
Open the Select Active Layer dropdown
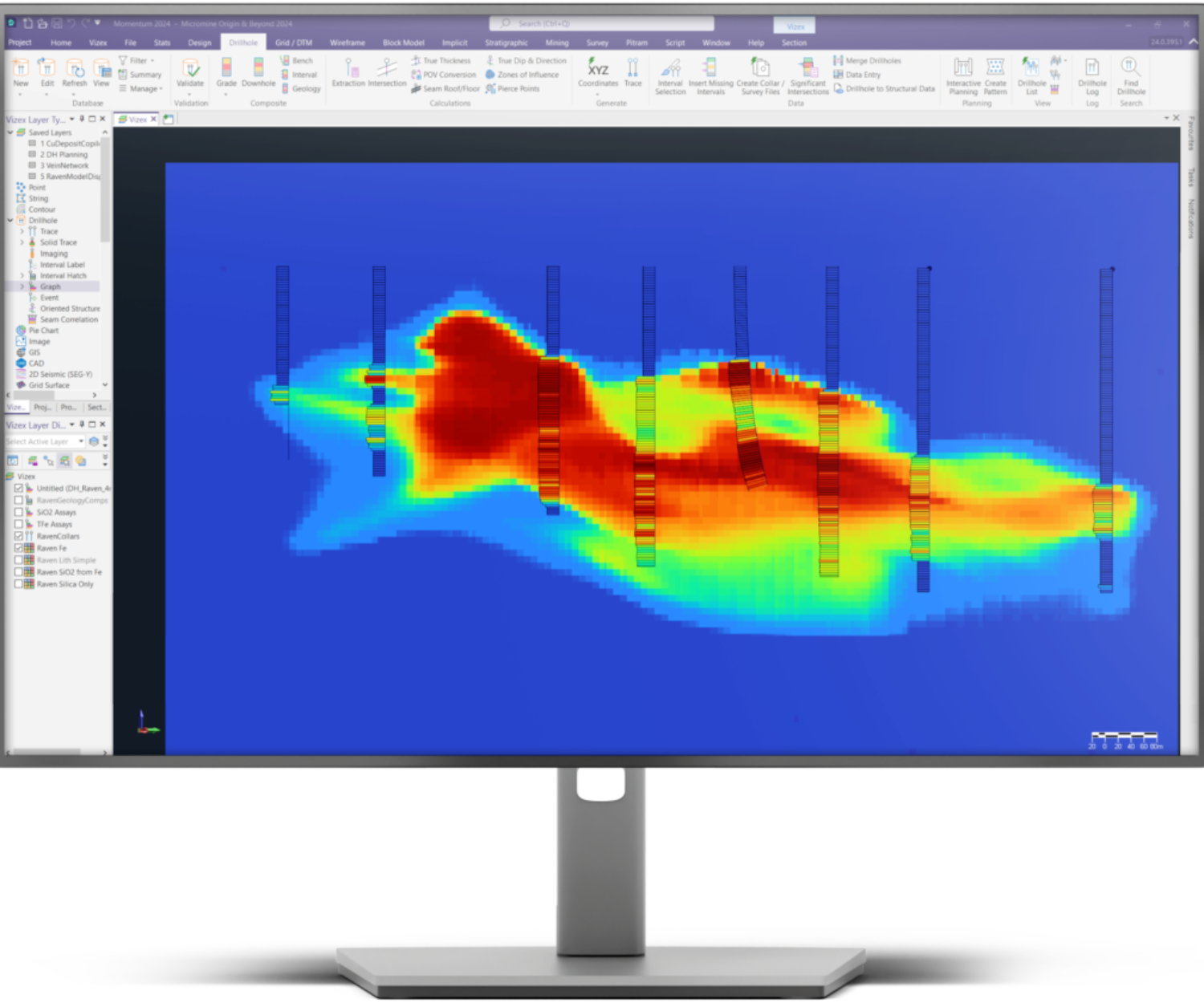click(x=81, y=441)
